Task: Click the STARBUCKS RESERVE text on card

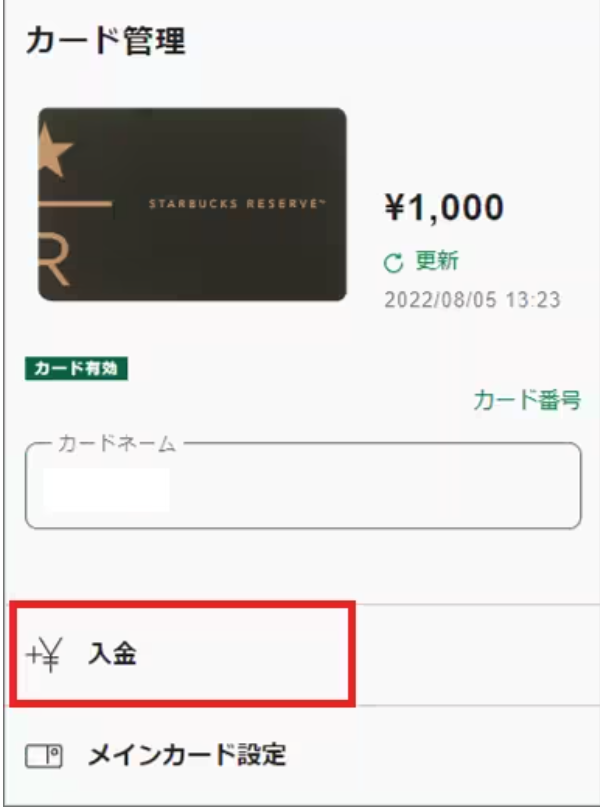Action: point(237,204)
